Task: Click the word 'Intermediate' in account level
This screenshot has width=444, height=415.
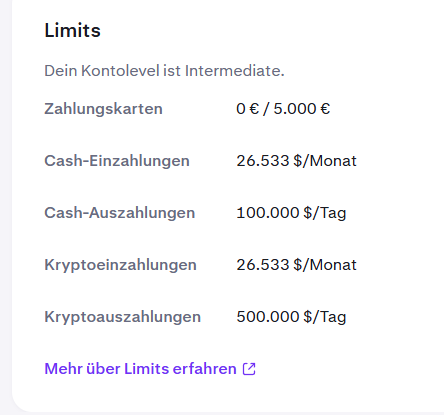Action: click(234, 71)
